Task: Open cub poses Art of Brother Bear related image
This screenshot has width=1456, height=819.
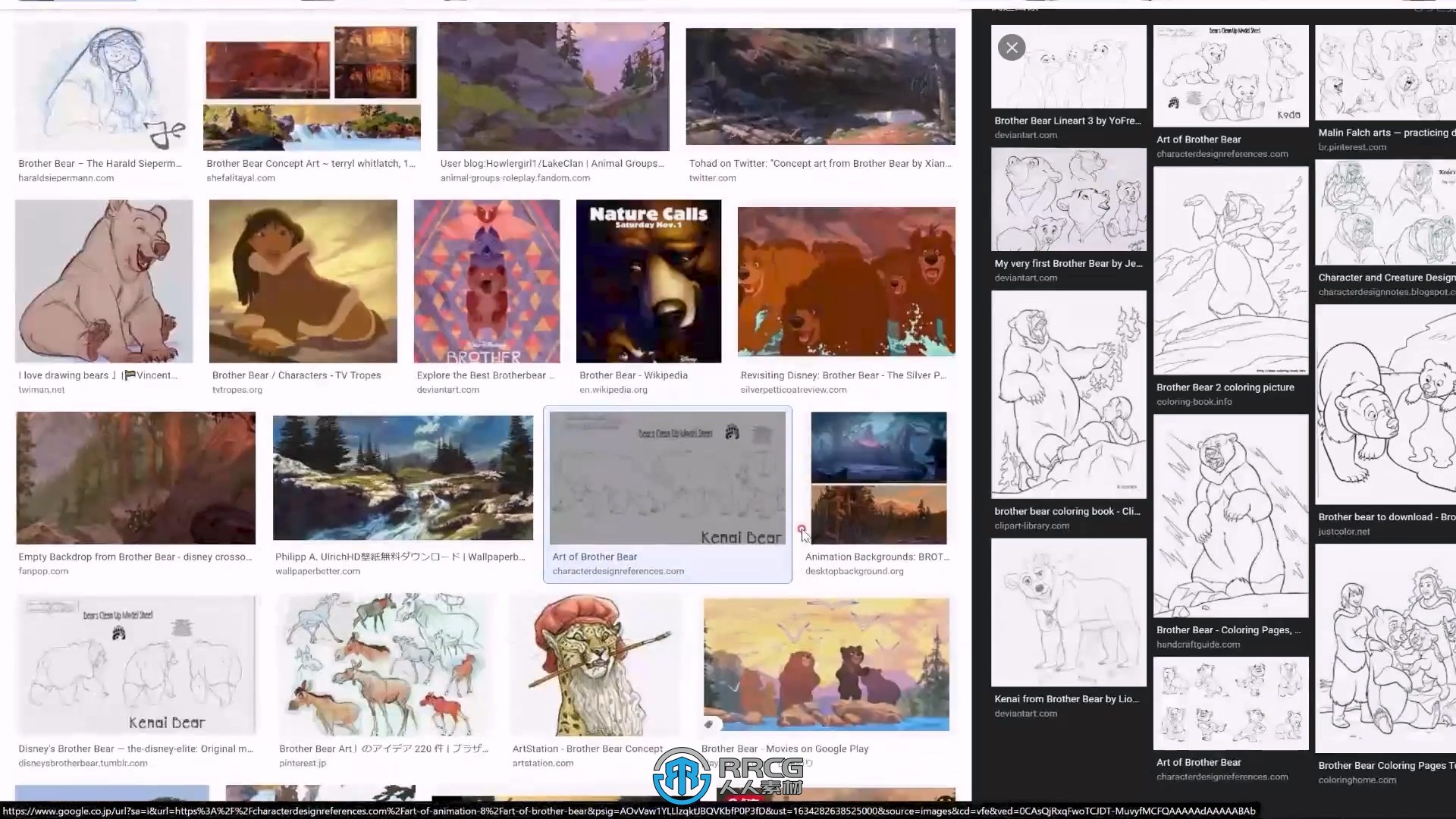Action: [1231, 704]
